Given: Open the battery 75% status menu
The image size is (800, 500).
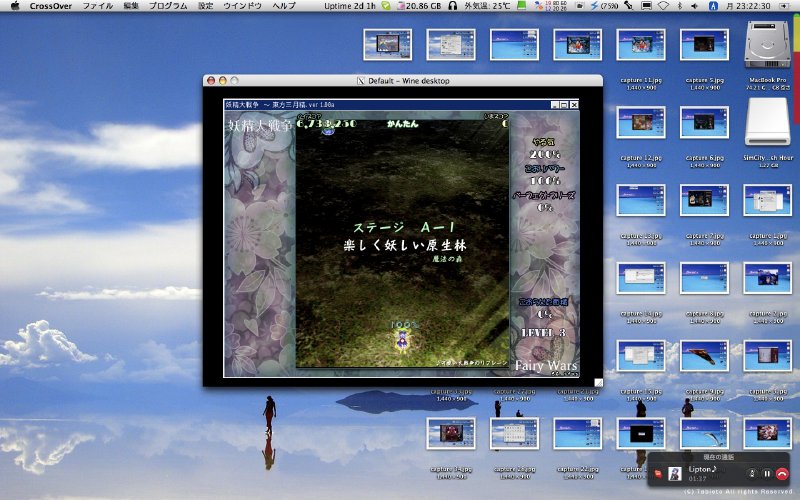Looking at the screenshot, I should click(x=605, y=6).
